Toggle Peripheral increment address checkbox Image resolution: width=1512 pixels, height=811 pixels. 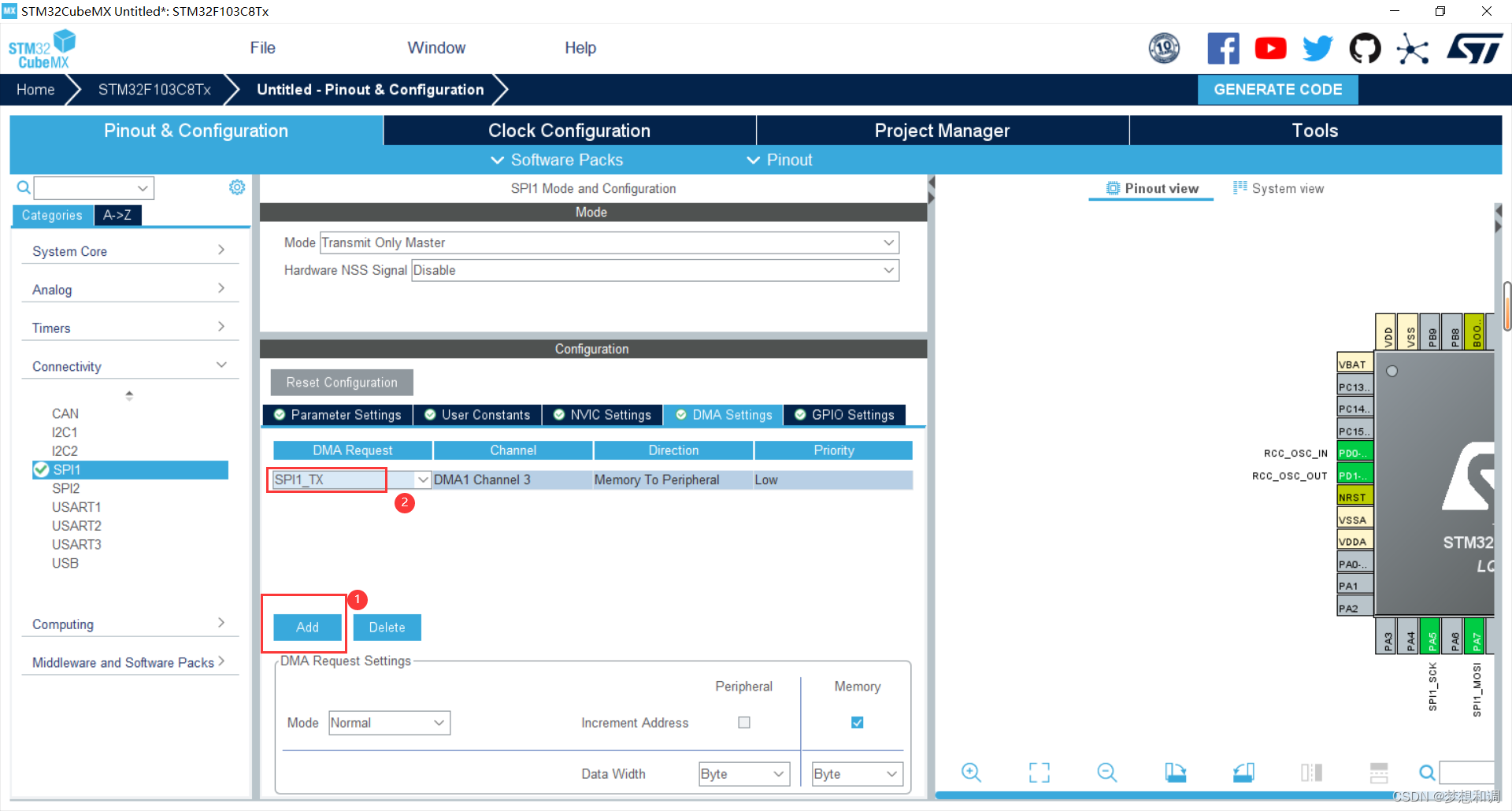pyautogui.click(x=743, y=722)
